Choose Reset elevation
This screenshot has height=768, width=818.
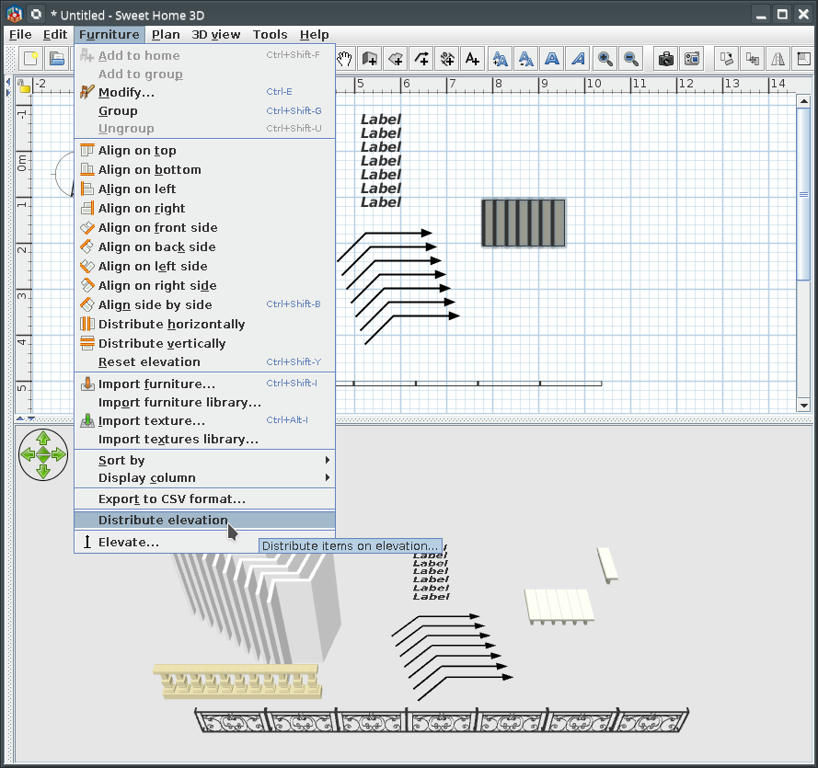tap(204, 362)
